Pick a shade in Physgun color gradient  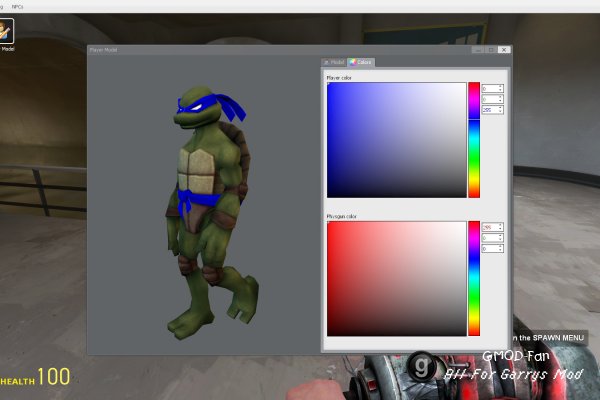[x=397, y=279]
